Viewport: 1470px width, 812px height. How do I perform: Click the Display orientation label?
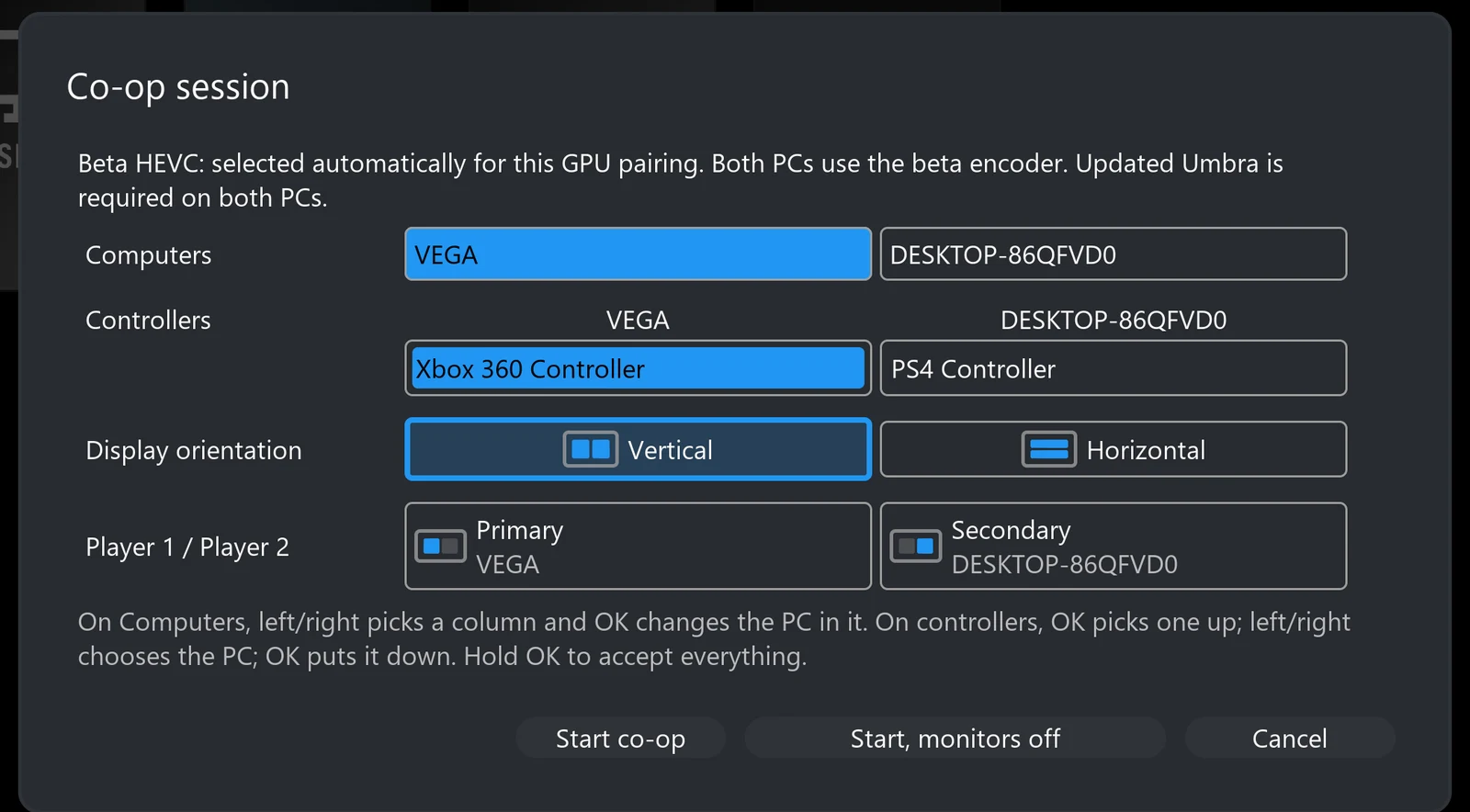tap(193, 450)
